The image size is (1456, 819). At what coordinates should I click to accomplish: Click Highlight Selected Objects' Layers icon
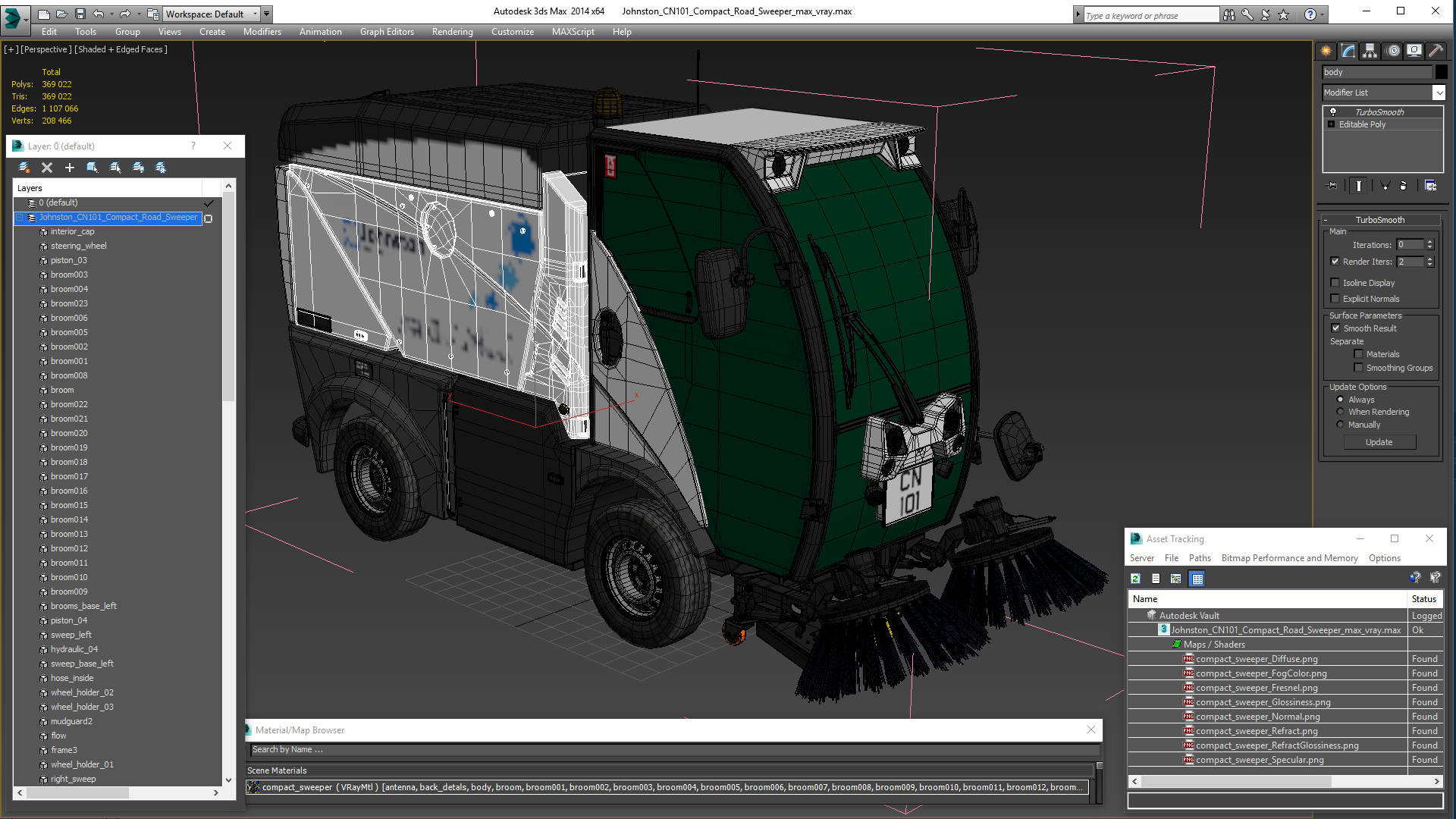click(115, 168)
